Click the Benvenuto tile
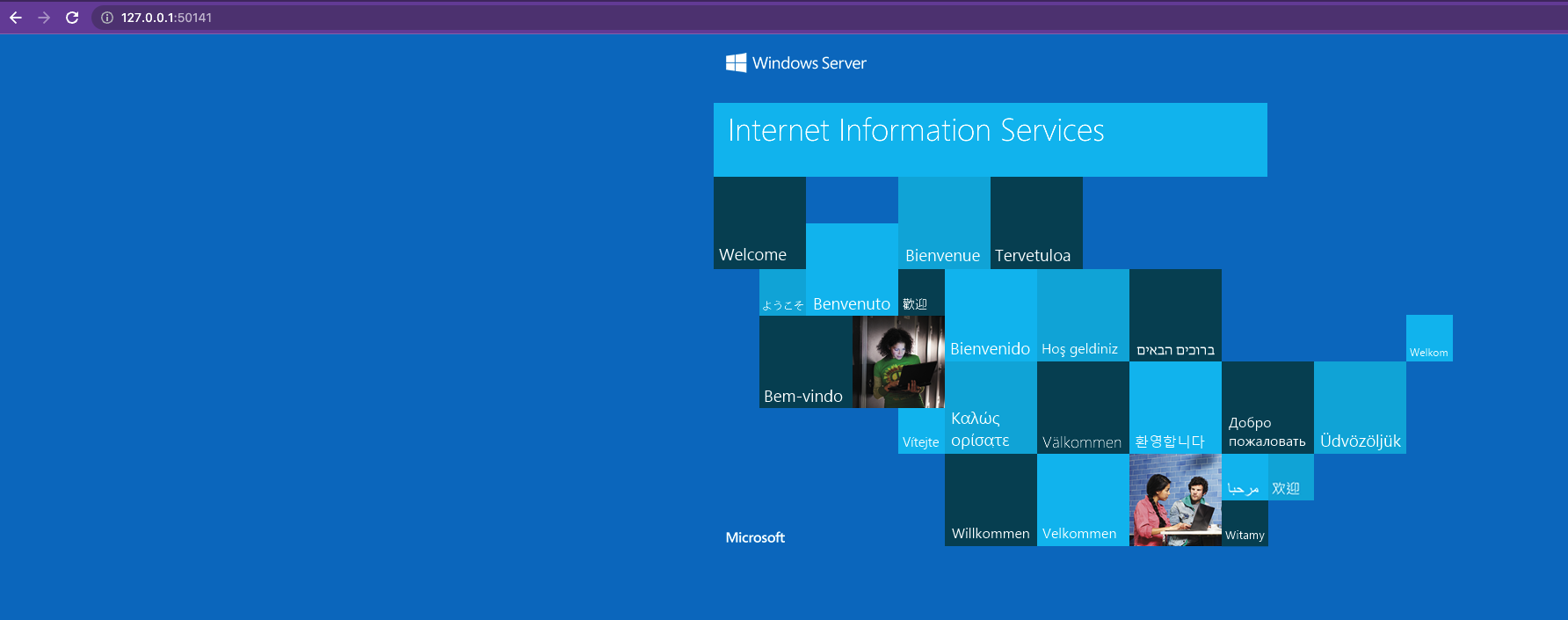 pyautogui.click(x=852, y=269)
